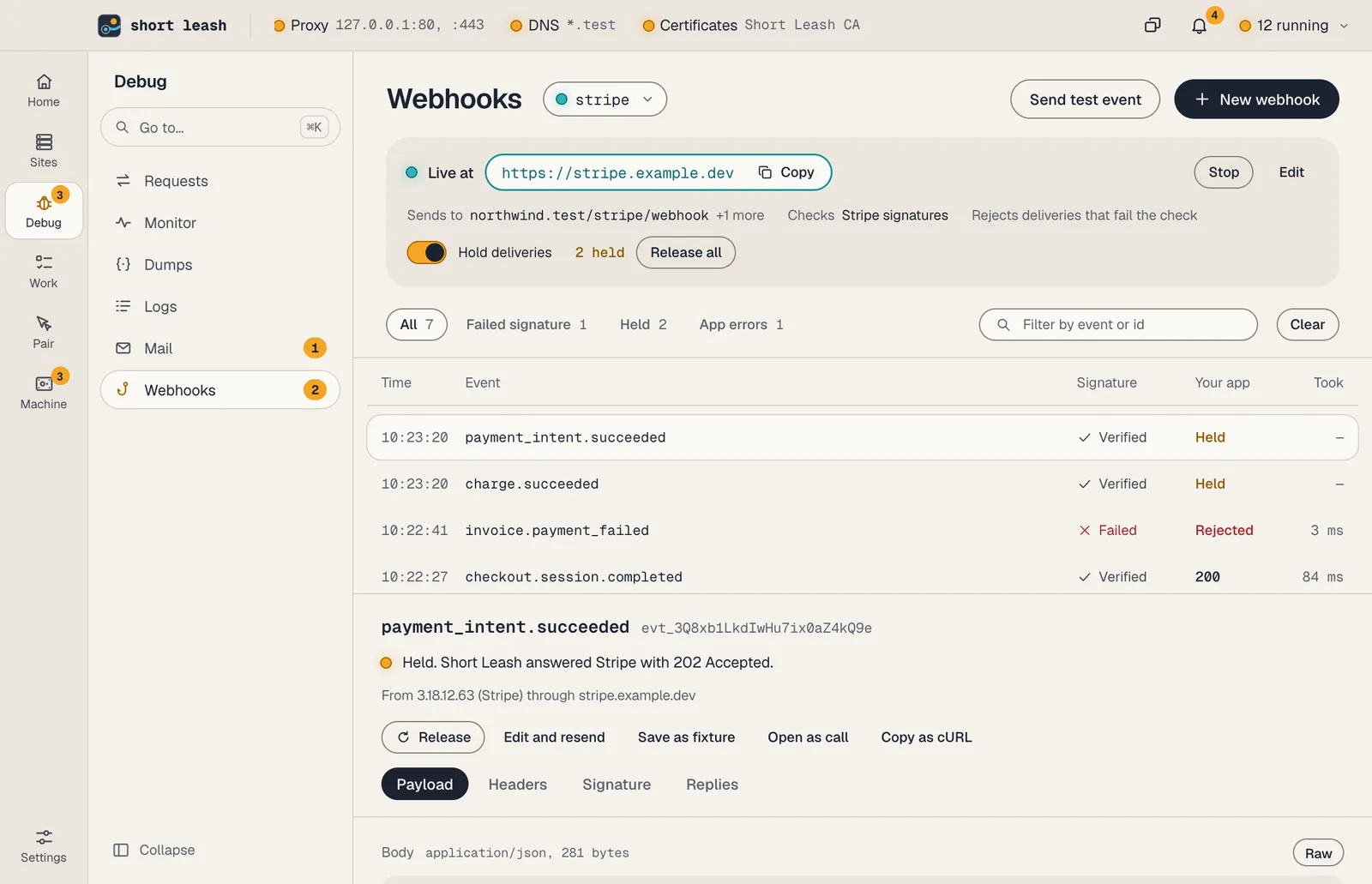Image resolution: width=1372 pixels, height=884 pixels.
Task: Open Sites in the left rail
Action: click(44, 151)
